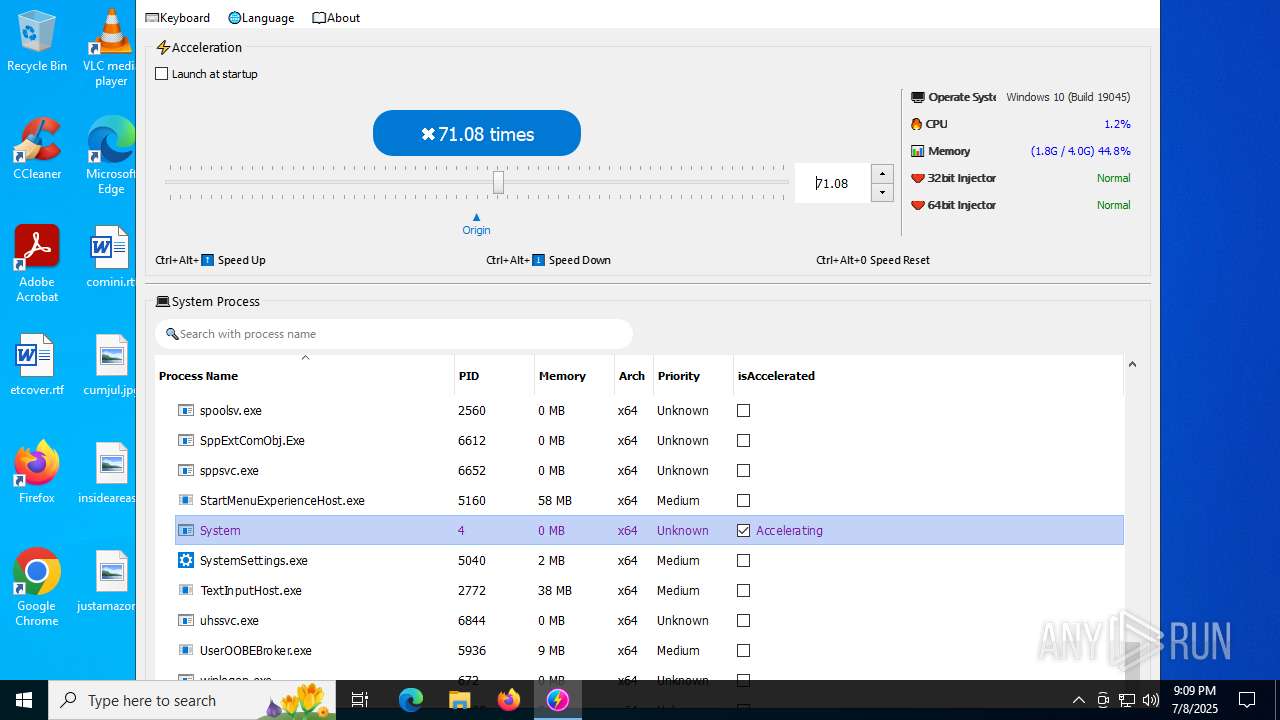The image size is (1280, 720).
Task: Check accelerate box for SystemSettings.exe
Action: [x=743, y=561]
